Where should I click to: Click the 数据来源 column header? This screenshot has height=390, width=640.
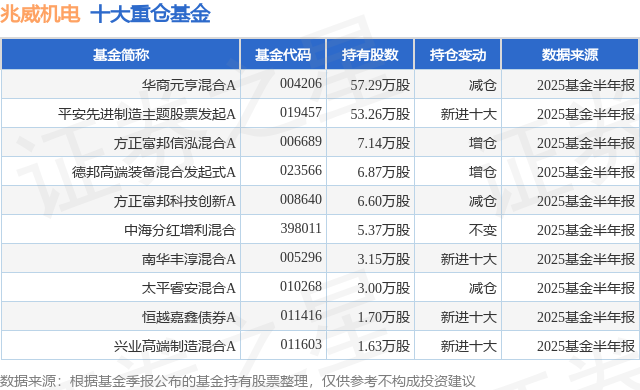570,55
